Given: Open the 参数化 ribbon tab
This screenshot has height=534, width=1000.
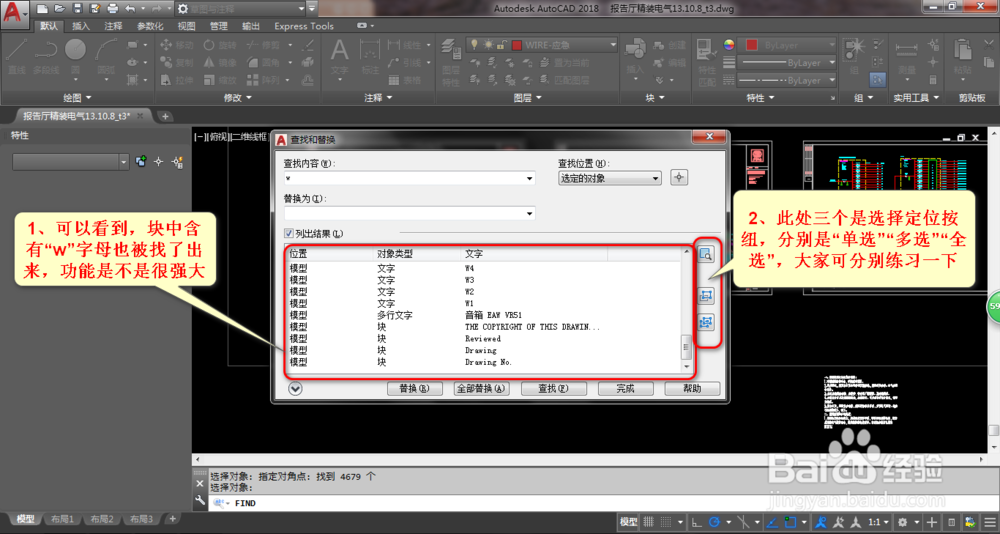Looking at the screenshot, I should tap(150, 26).
